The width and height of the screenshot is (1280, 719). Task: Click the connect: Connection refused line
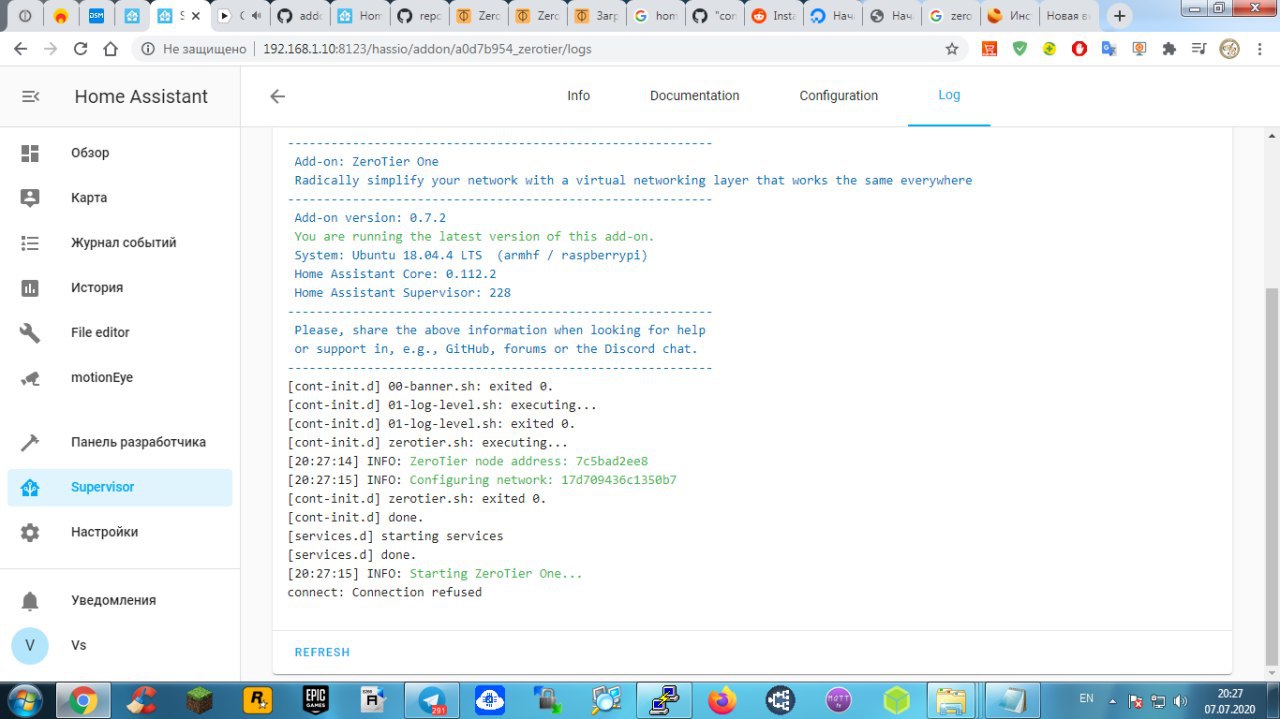point(384,592)
